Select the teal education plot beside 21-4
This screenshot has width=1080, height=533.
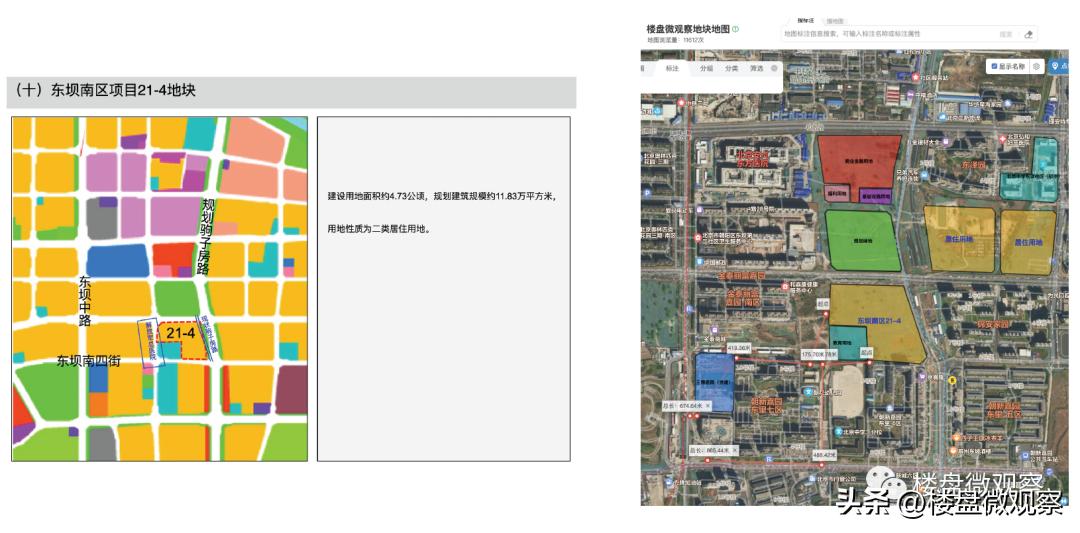click(847, 340)
